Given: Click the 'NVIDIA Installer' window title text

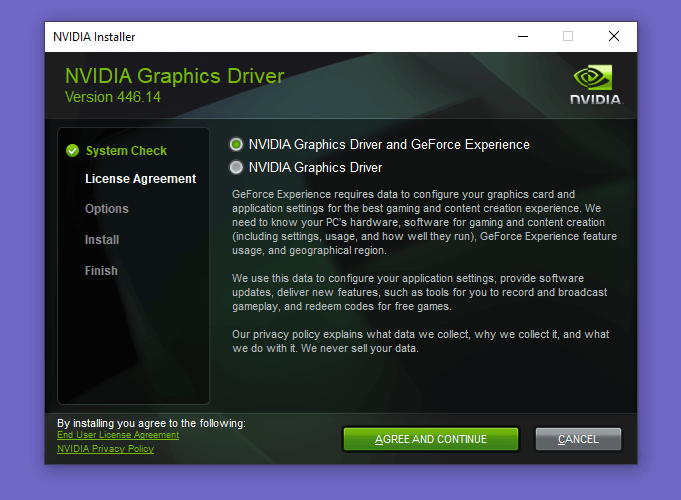Looking at the screenshot, I should pyautogui.click(x=94, y=37).
